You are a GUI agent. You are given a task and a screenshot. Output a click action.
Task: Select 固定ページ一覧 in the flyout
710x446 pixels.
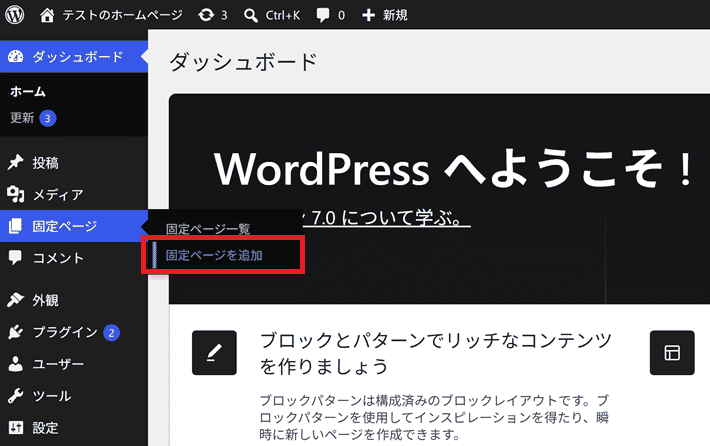click(x=208, y=229)
